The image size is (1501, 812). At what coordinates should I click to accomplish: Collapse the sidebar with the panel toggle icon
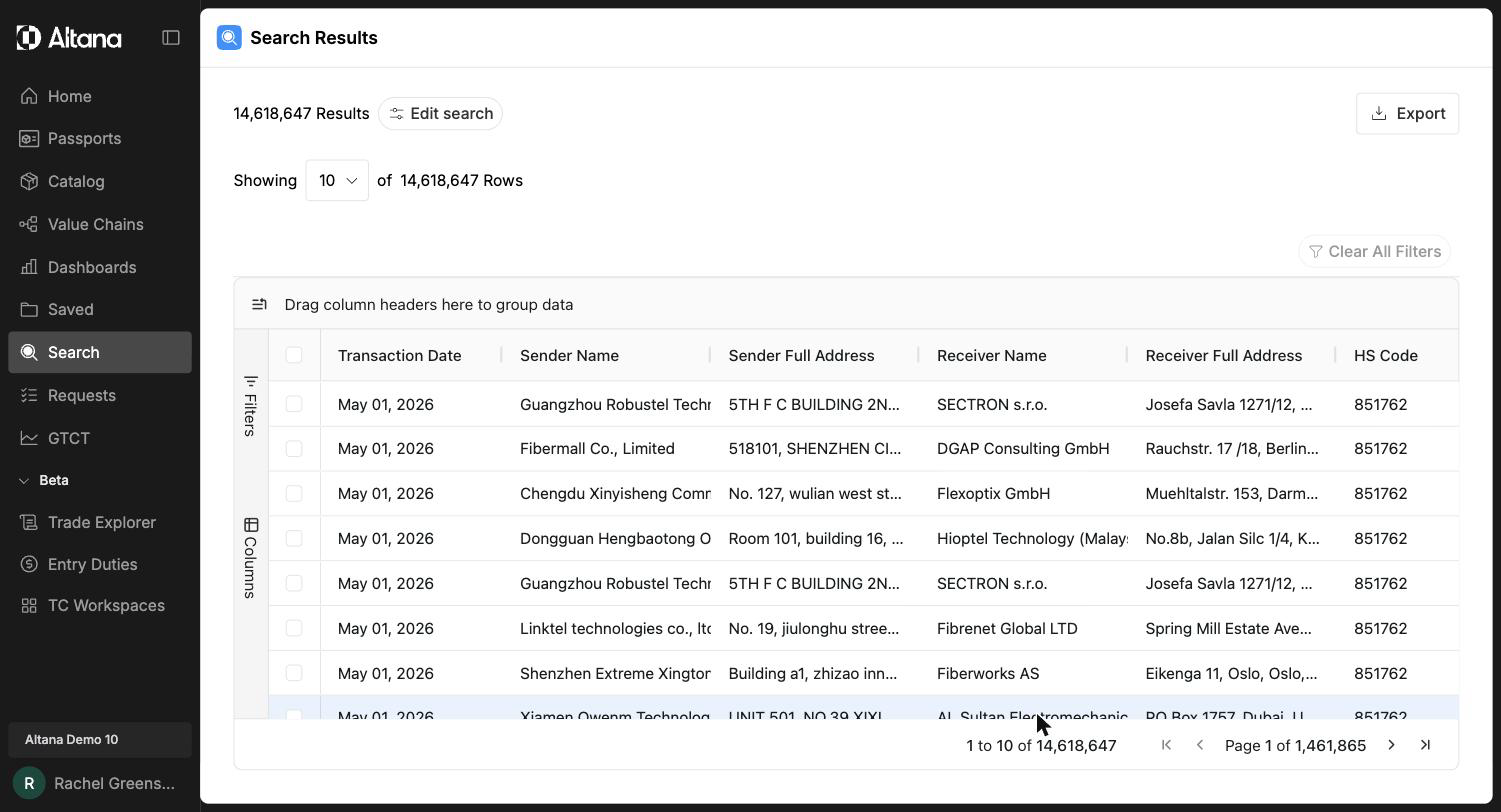click(x=171, y=38)
